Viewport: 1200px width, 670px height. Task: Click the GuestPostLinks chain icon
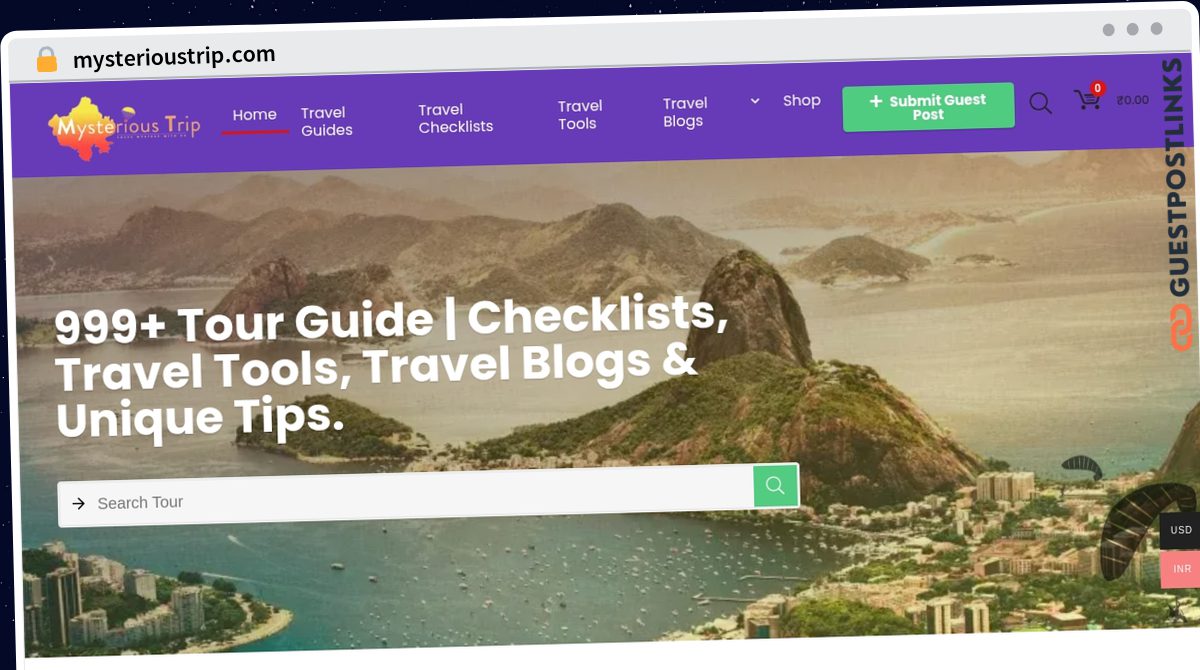pyautogui.click(x=1181, y=328)
